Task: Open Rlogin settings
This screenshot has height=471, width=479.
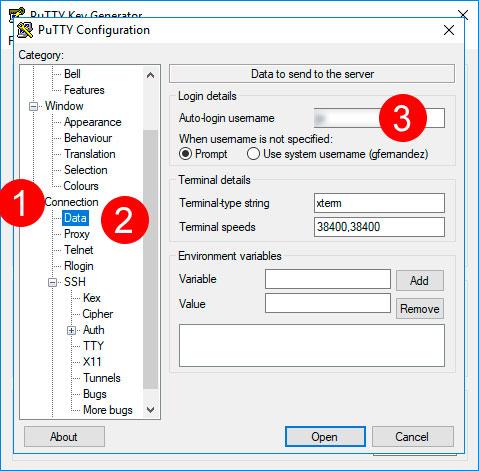Action: pyautogui.click(x=79, y=266)
